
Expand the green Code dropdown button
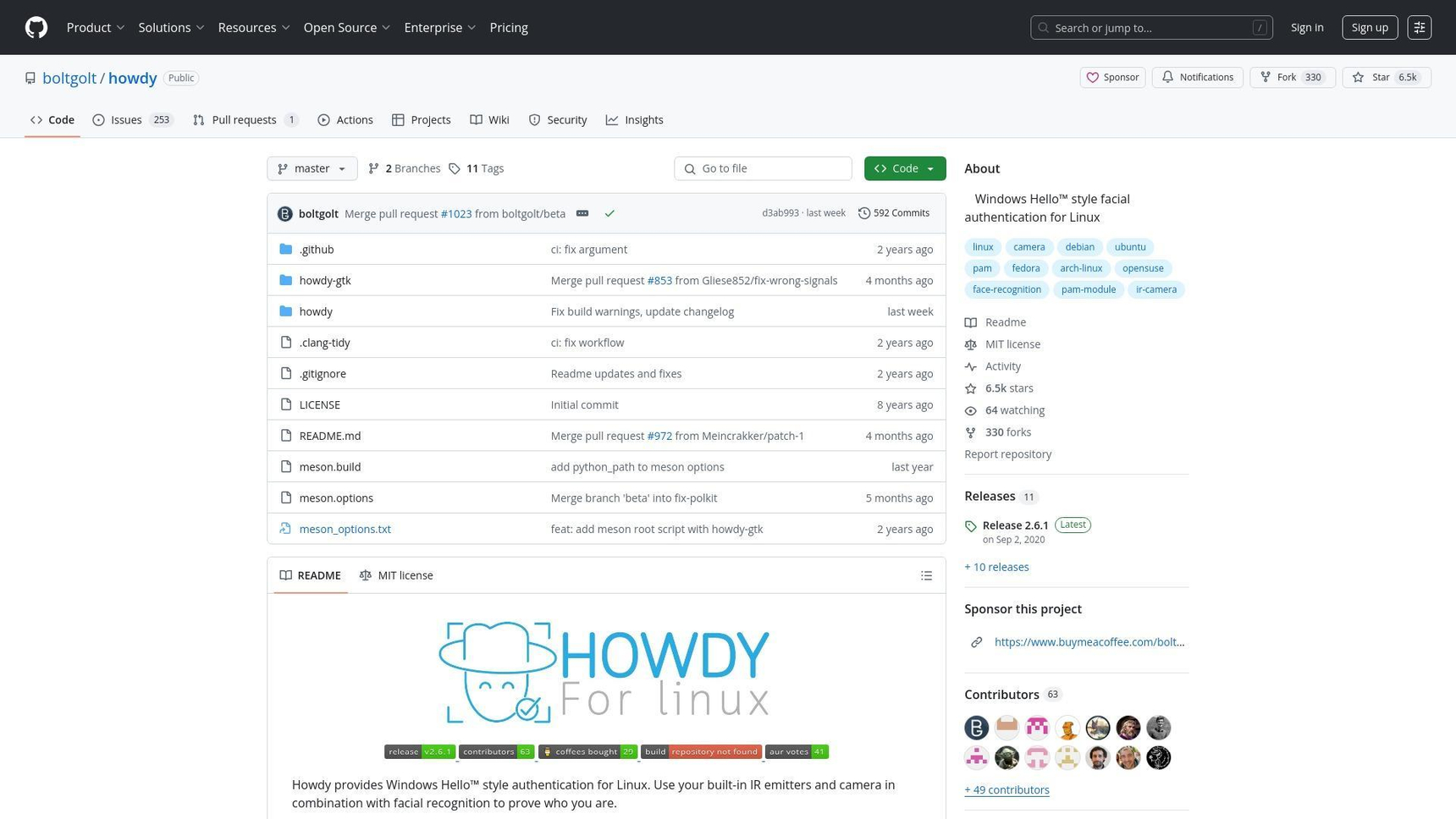[x=904, y=168]
